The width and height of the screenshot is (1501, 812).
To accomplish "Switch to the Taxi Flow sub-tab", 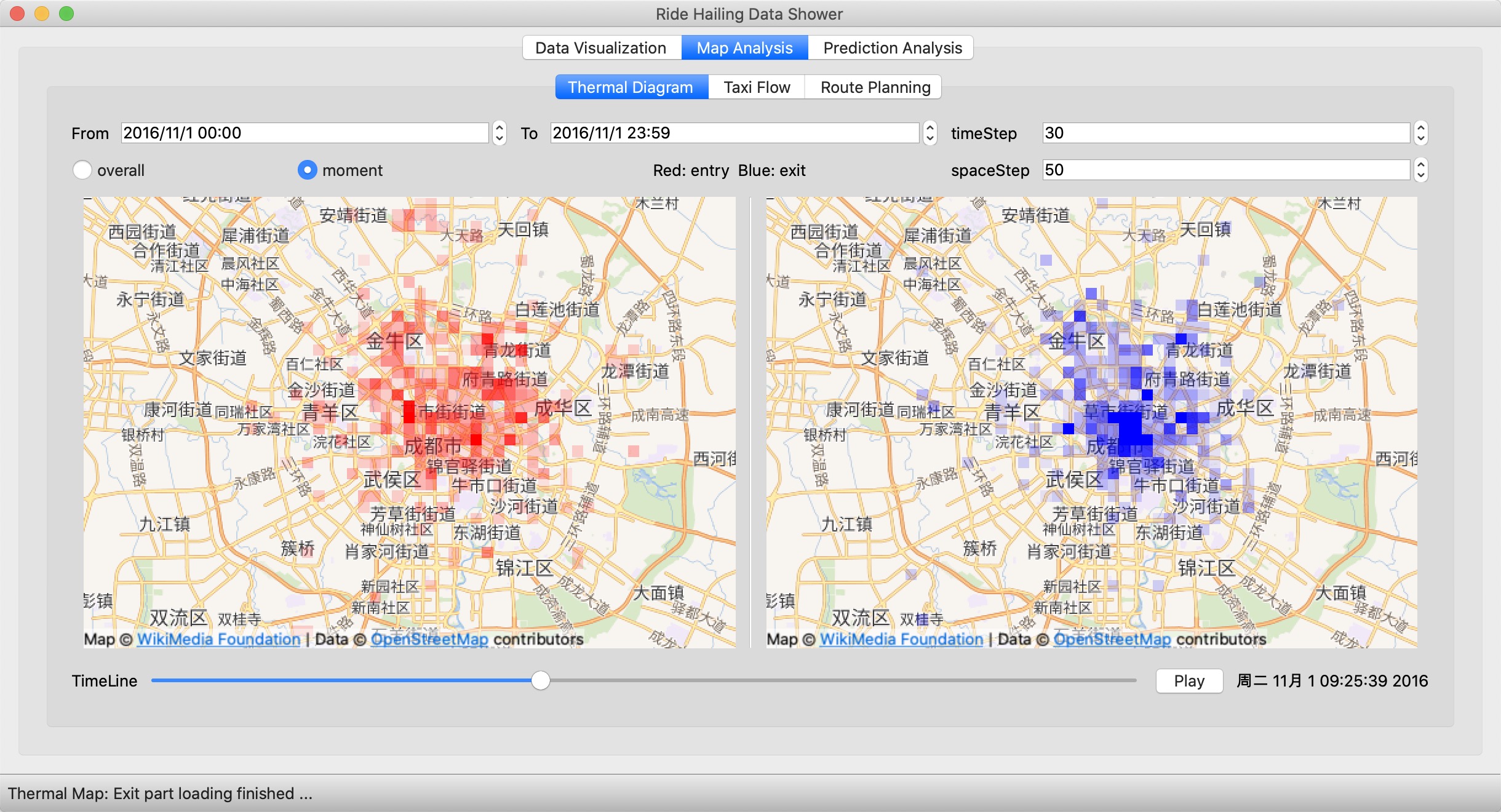I will (x=757, y=87).
